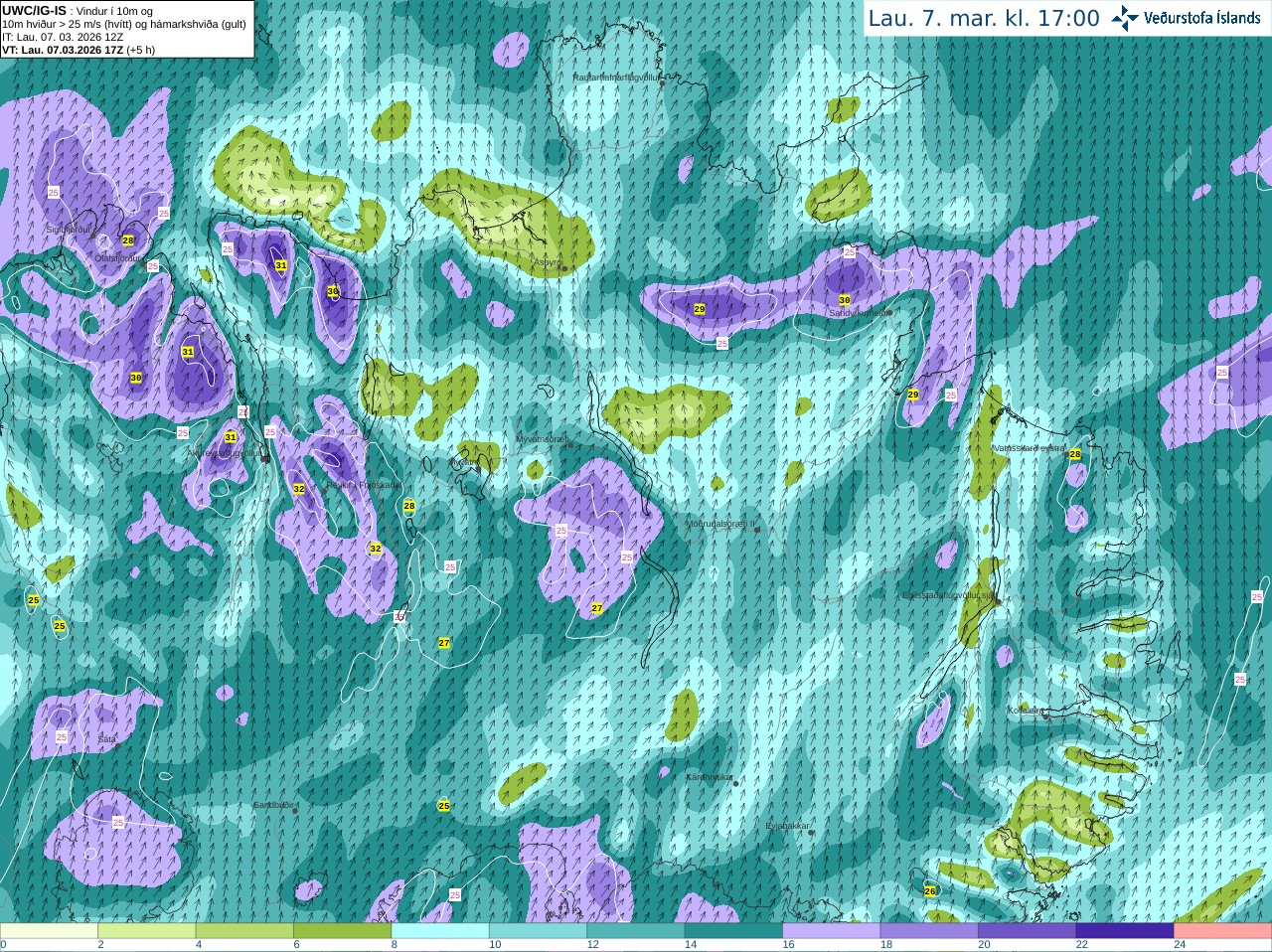Viewport: 1272px width, 952px height.
Task: Click the IT: Lau. 07. 03. 2026 12Z line
Action: tap(63, 36)
